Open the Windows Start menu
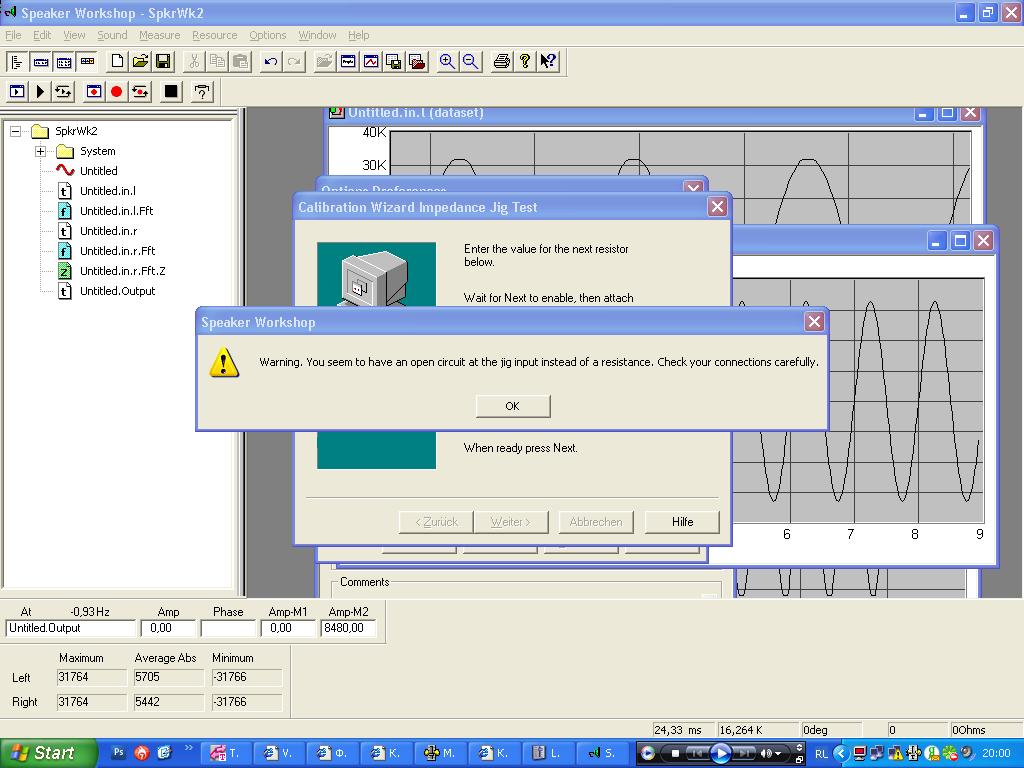 tap(47, 753)
